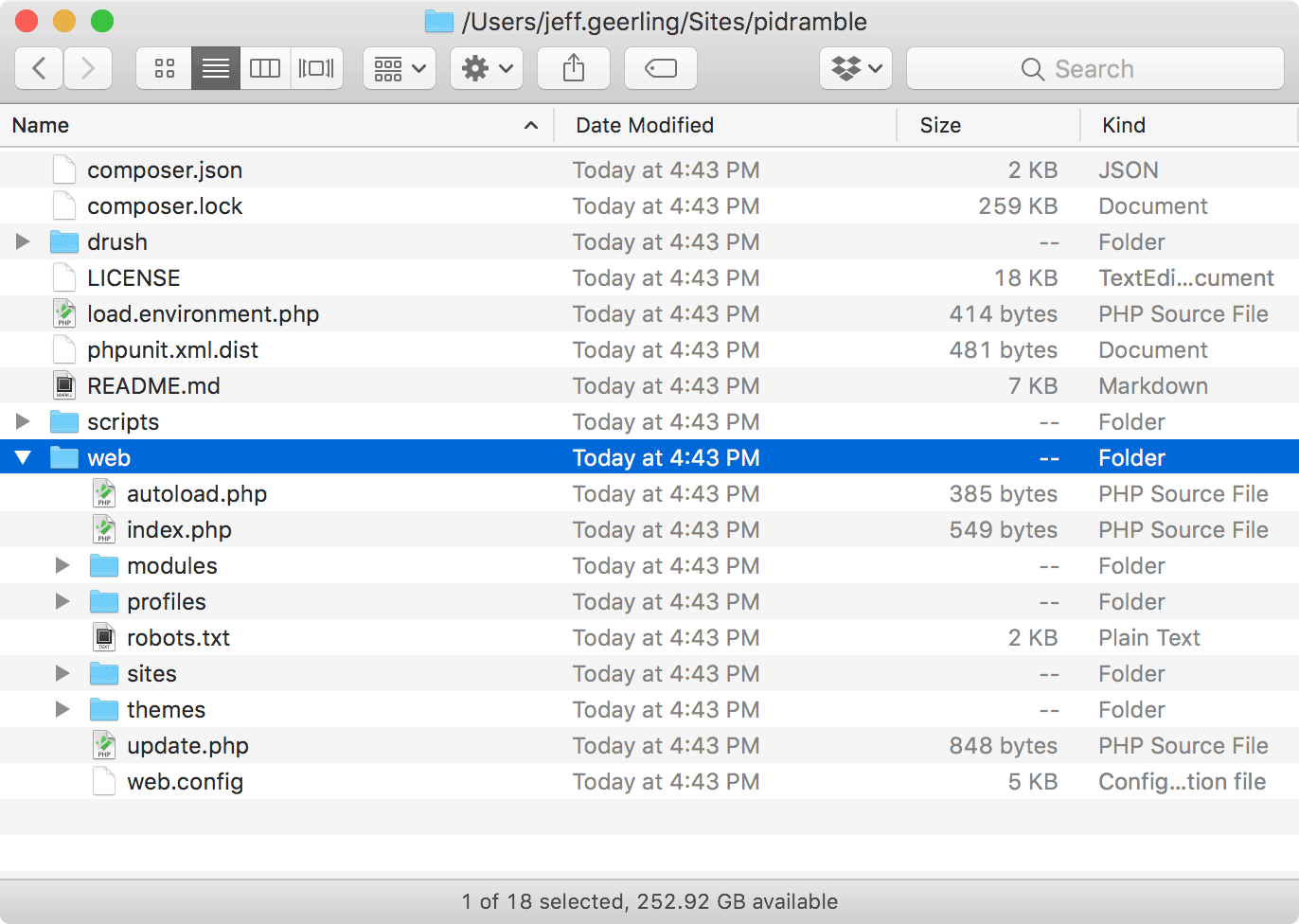Click the Markdown kind cell
The image size is (1299, 924).
(x=1153, y=385)
